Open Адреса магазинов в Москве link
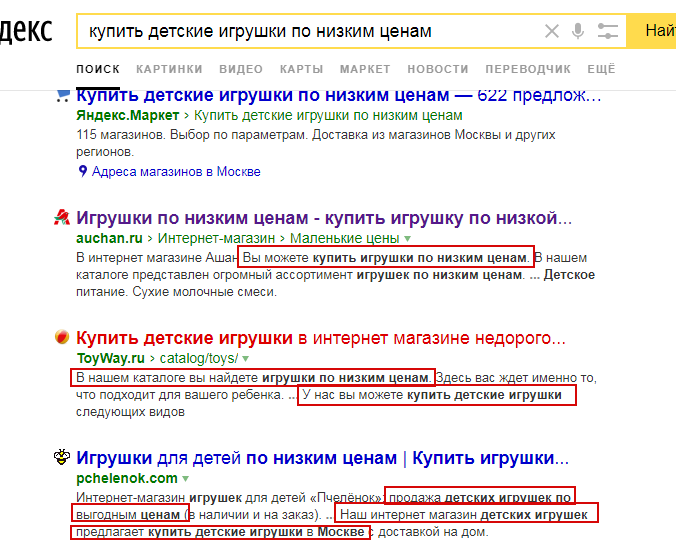This screenshot has height=560, width=676. click(x=176, y=172)
